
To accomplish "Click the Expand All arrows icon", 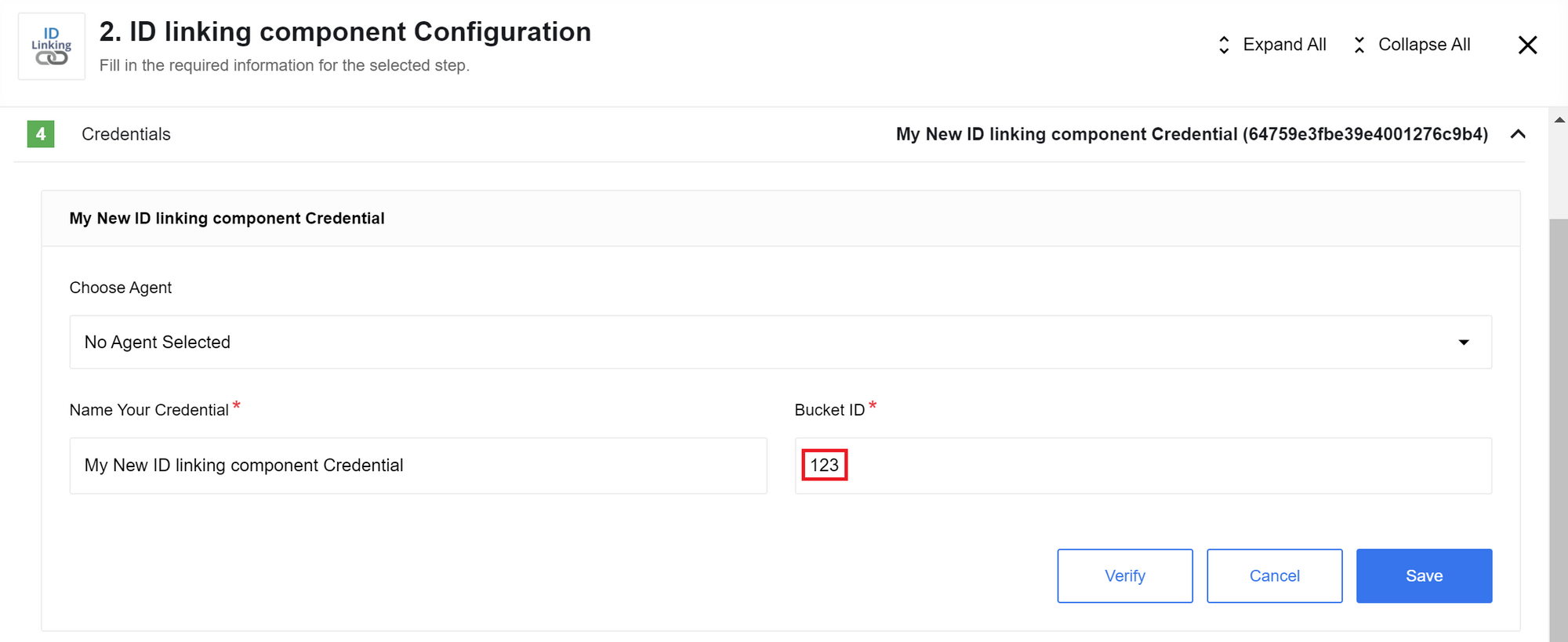I will click(x=1224, y=45).
